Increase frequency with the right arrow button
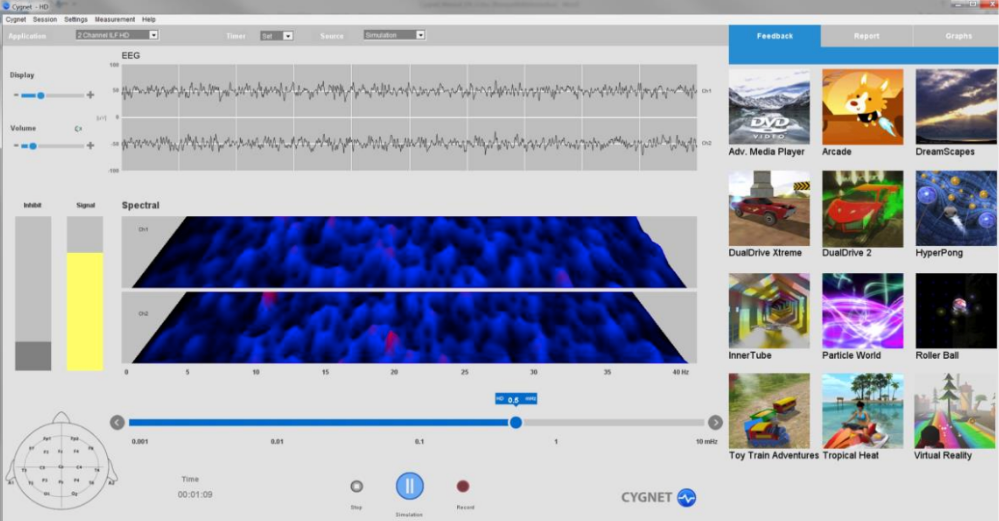This screenshot has height=521, width=999. [x=715, y=422]
